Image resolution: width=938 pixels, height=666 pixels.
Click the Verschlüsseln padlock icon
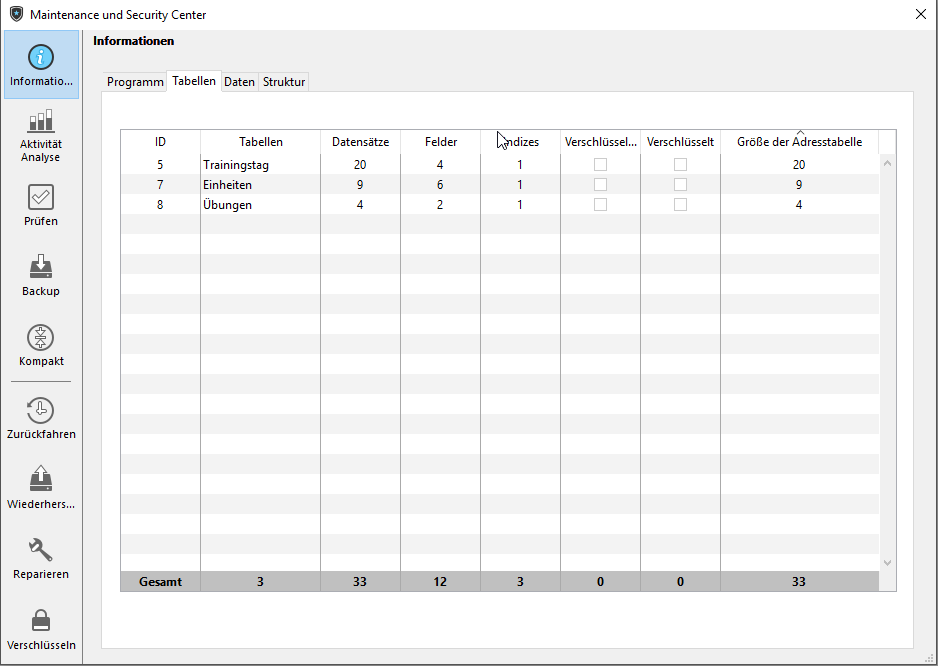click(41, 620)
